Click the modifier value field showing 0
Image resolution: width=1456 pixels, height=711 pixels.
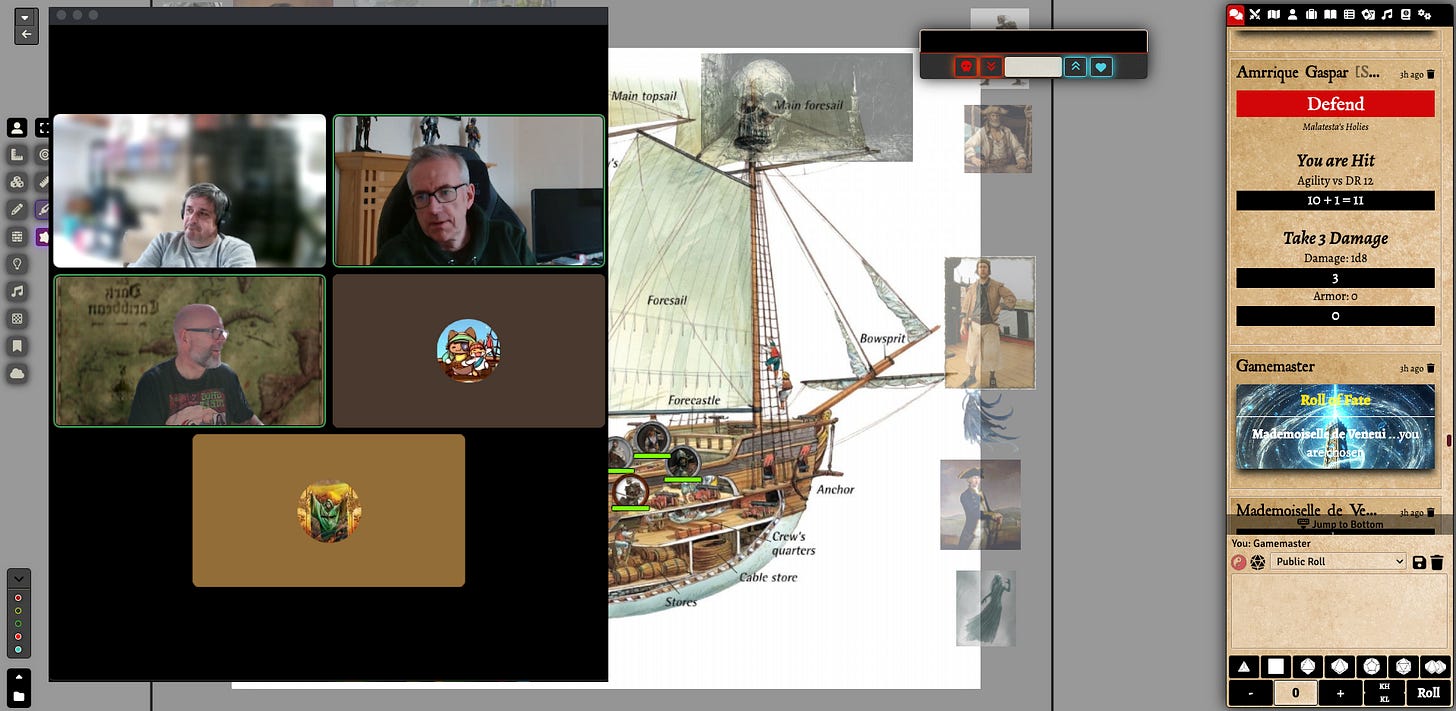click(1295, 693)
